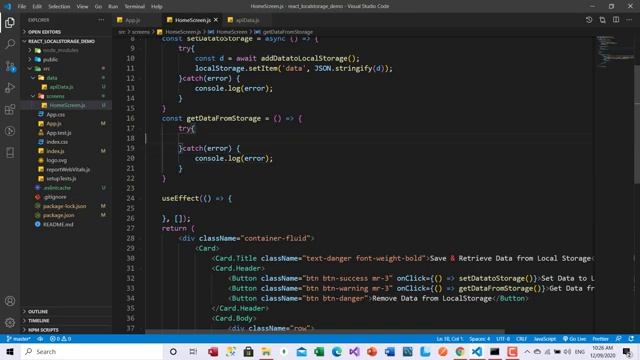Open the Run menu

point(113,6)
